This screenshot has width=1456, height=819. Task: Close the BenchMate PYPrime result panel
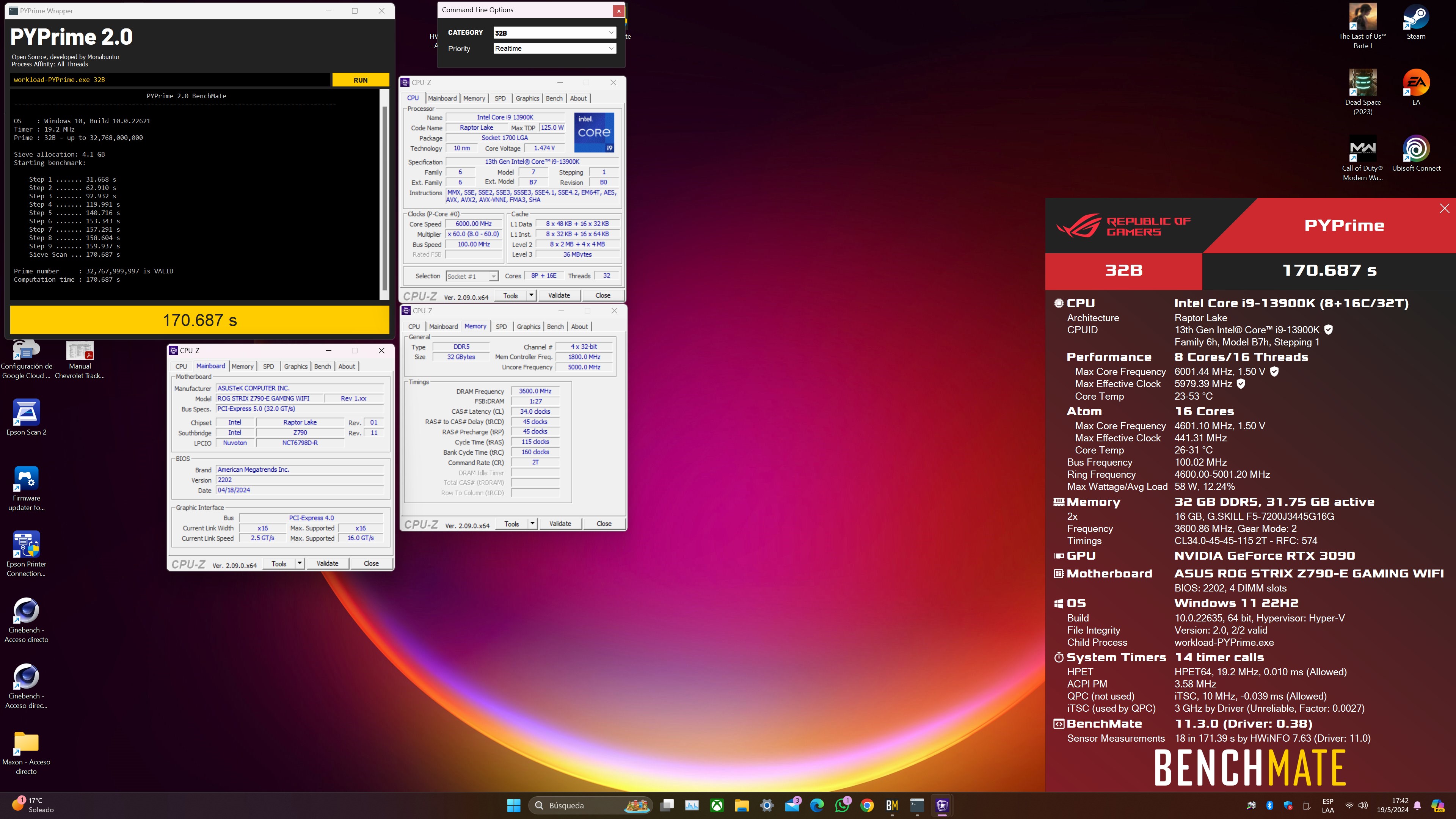[x=1445, y=208]
